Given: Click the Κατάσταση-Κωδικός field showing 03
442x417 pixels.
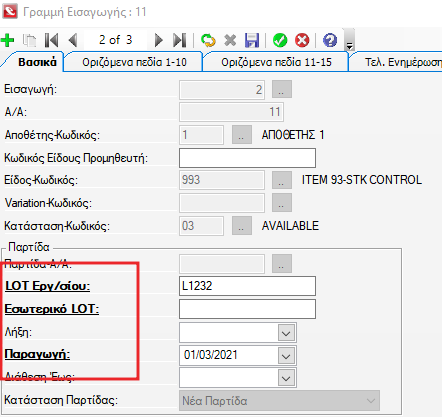Looking at the screenshot, I should [x=201, y=226].
